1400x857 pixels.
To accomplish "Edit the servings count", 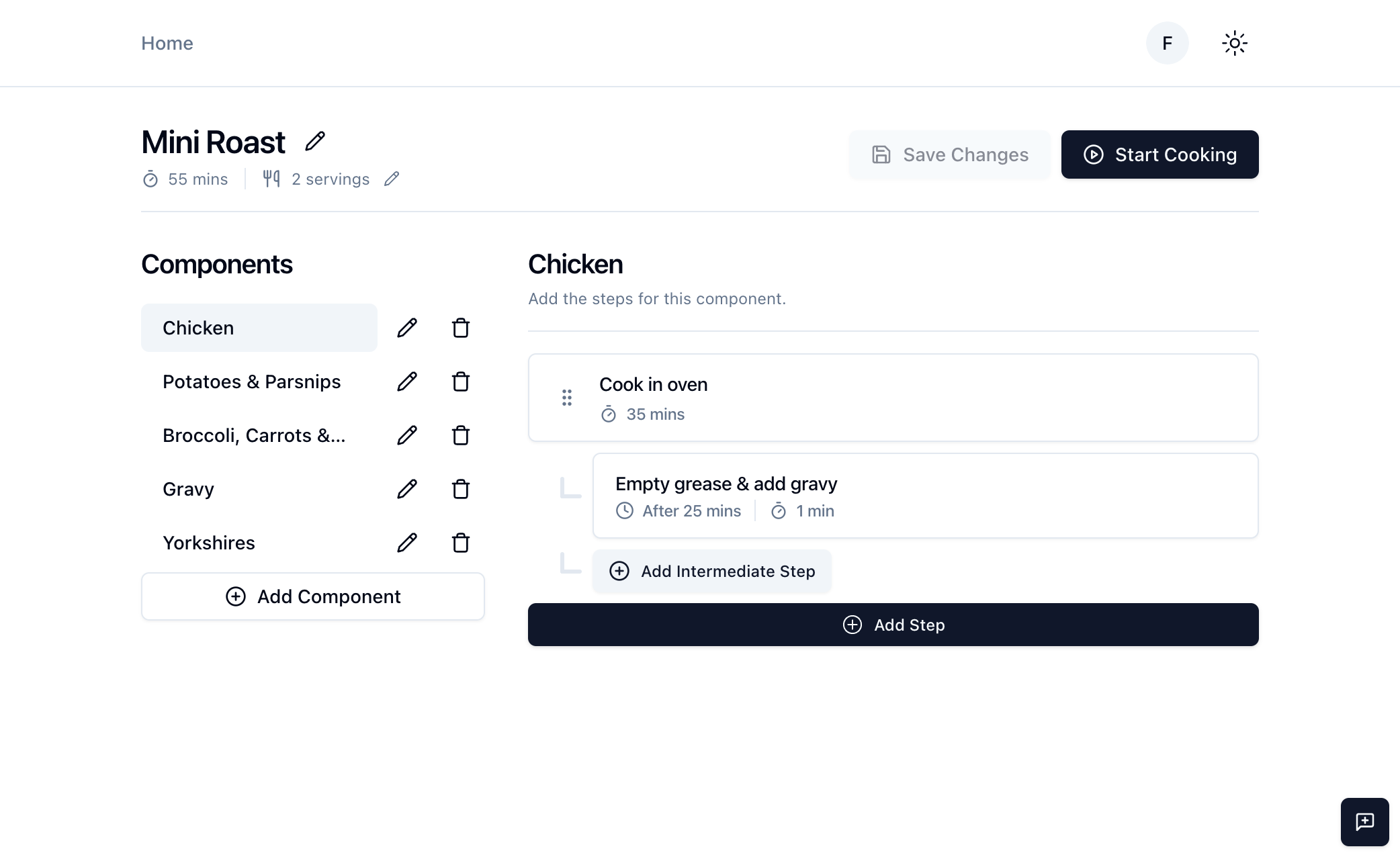I will coord(392,179).
